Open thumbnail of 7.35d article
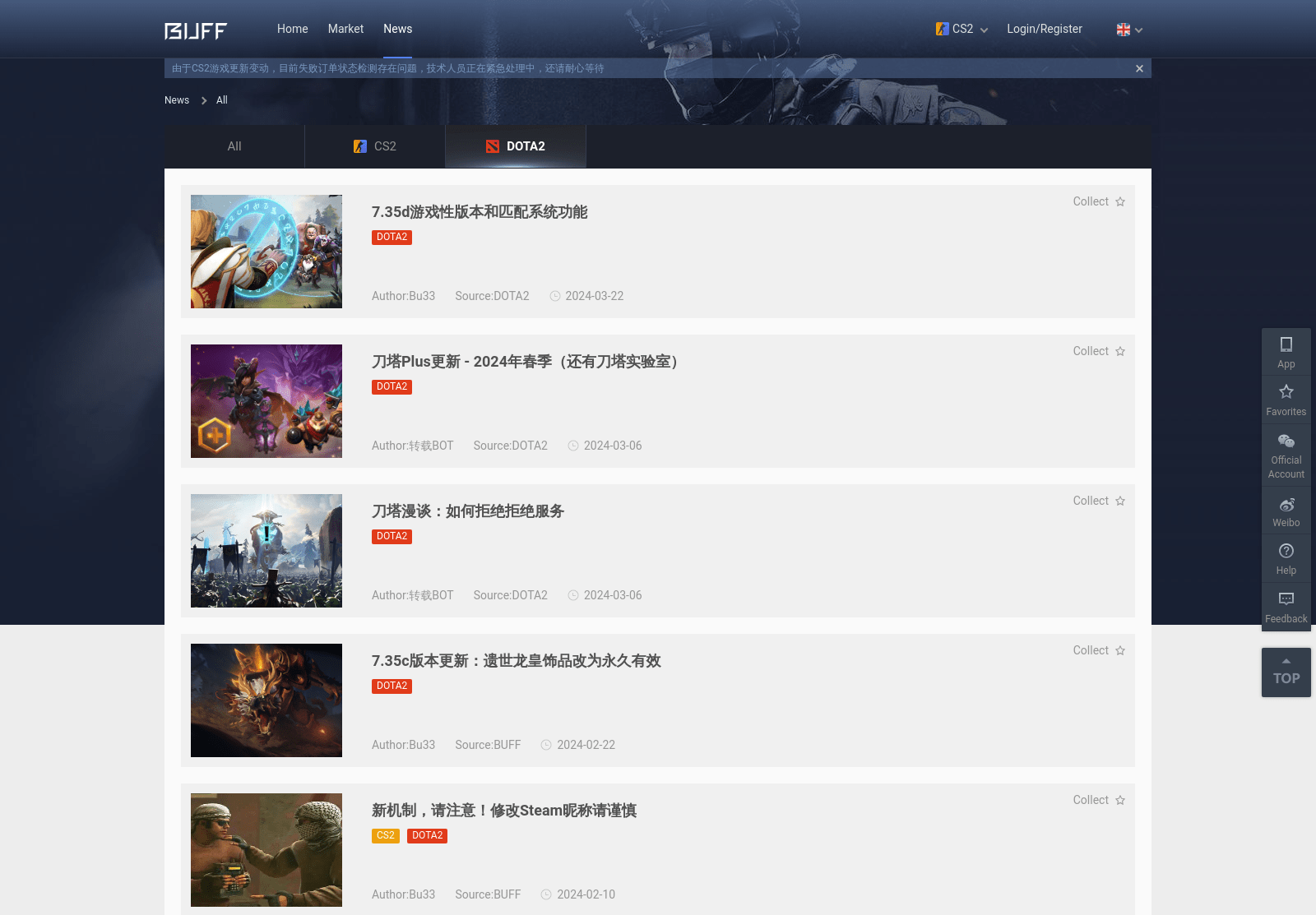Screen dimensions: 1316x915 266,252
